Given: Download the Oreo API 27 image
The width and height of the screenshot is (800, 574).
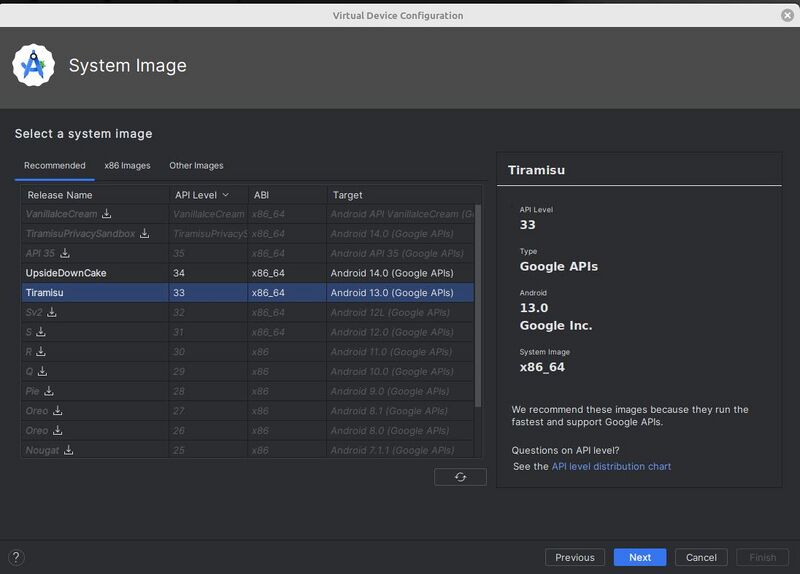Looking at the screenshot, I should (58, 410).
